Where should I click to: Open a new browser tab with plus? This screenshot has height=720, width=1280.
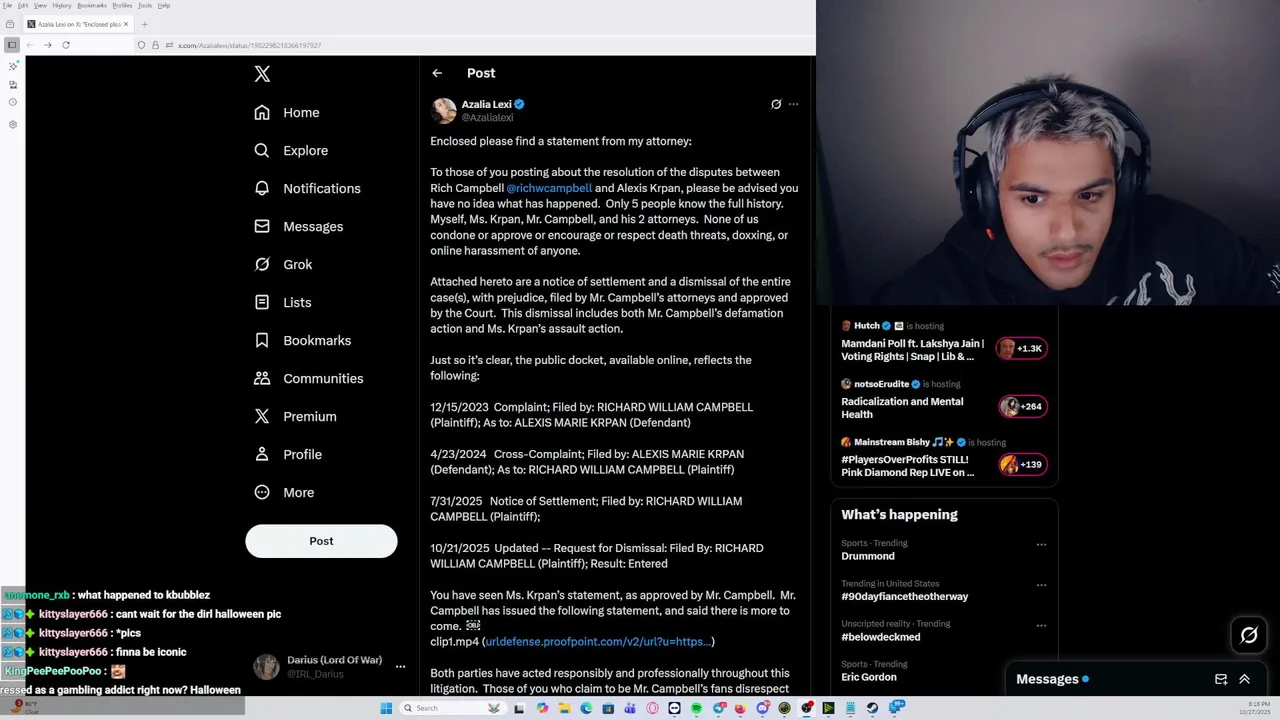tap(145, 24)
